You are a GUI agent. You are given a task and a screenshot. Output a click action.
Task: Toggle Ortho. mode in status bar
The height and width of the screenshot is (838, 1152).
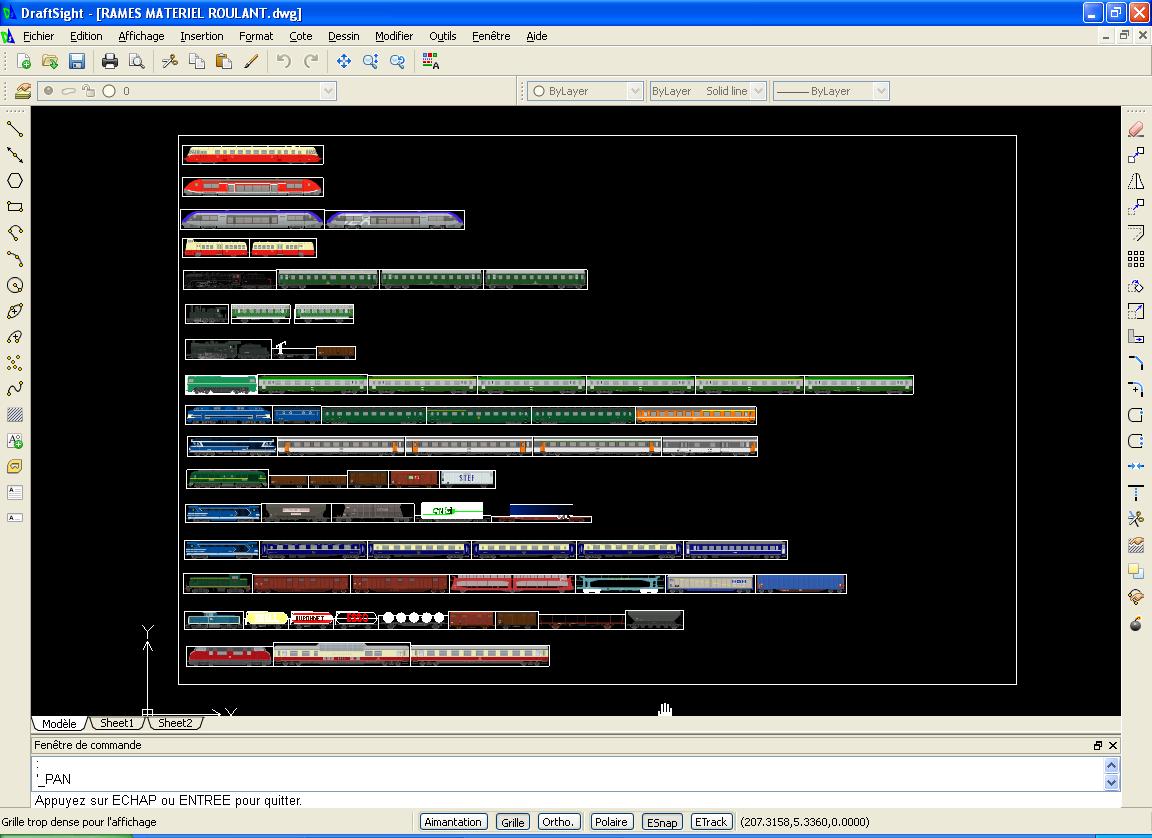(558, 822)
